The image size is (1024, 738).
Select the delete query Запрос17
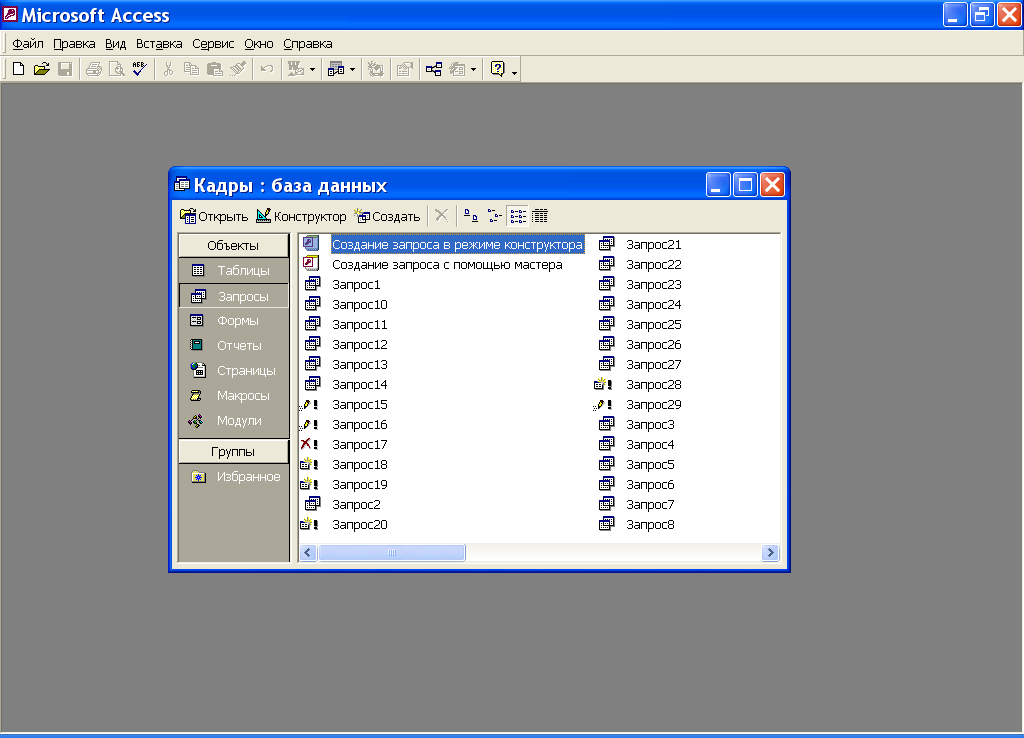[359, 445]
